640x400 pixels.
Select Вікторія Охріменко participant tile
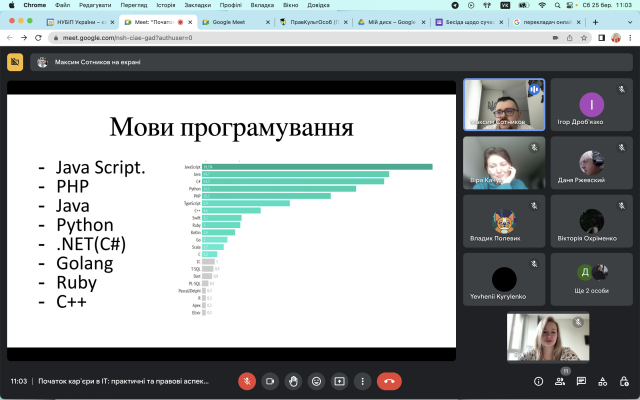click(x=591, y=221)
